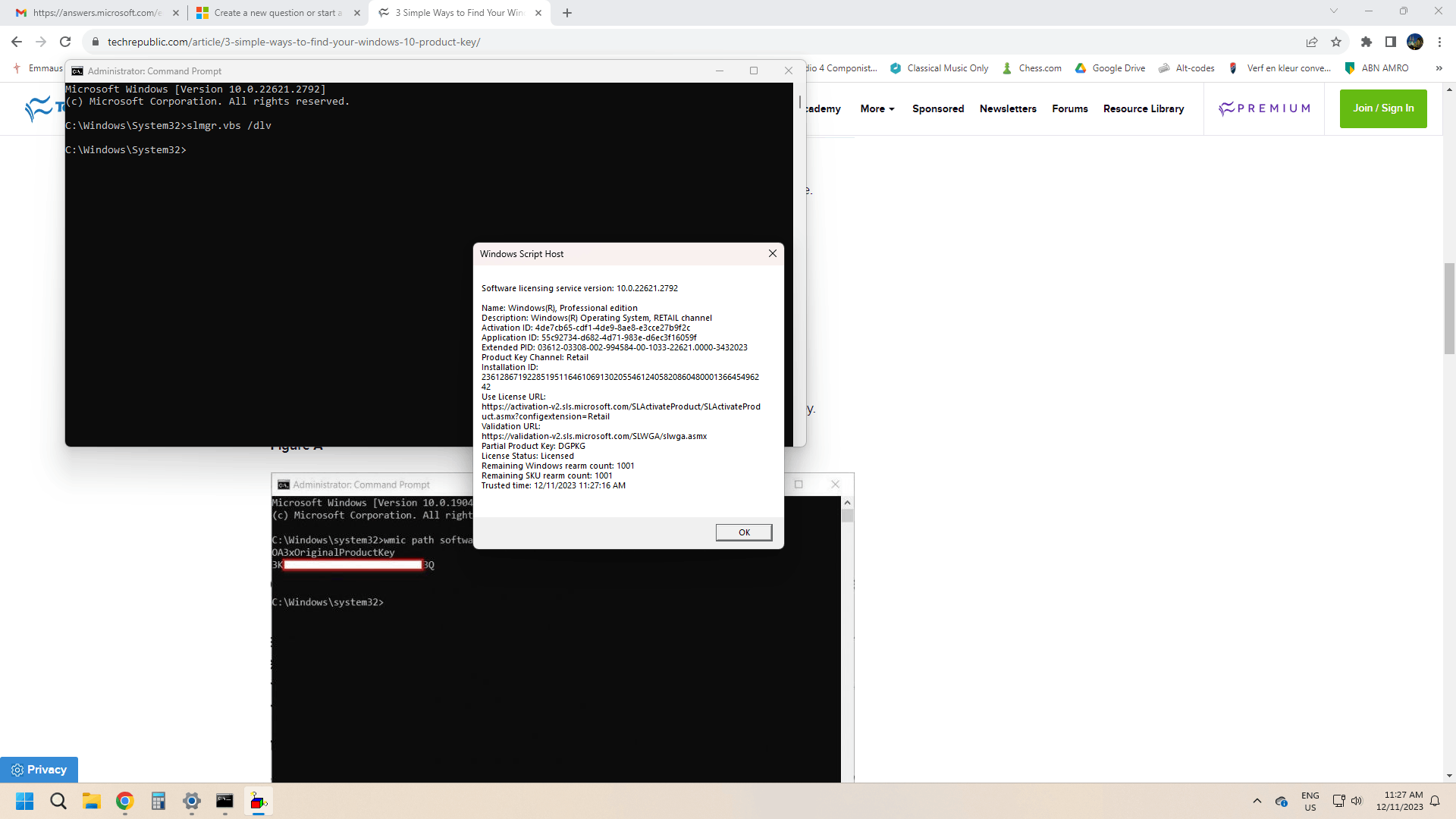Screen dimensions: 1456x819
Task: Open Windows Start menu
Action: [25, 801]
